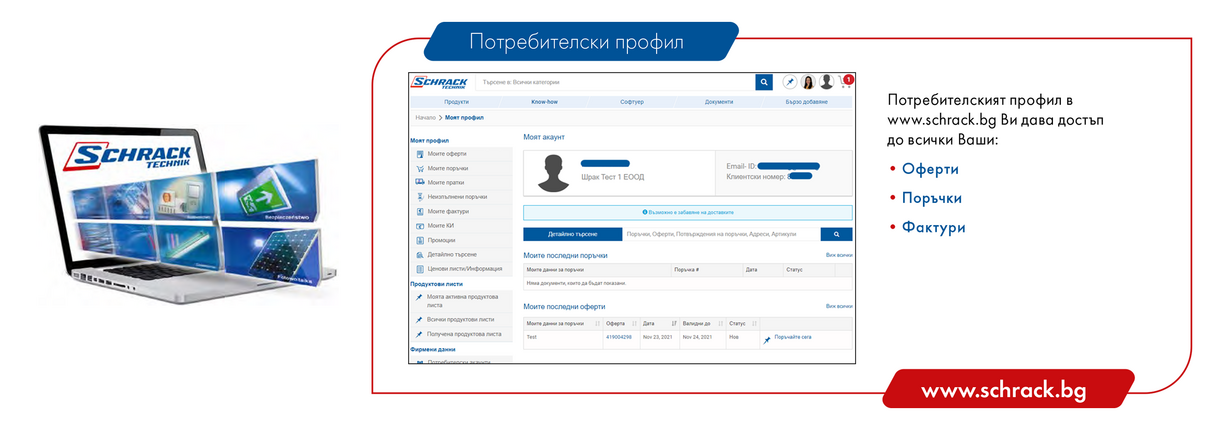Click the Оферти bullet item on the right
The width and height of the screenshot is (1230, 430).
(x=930, y=169)
